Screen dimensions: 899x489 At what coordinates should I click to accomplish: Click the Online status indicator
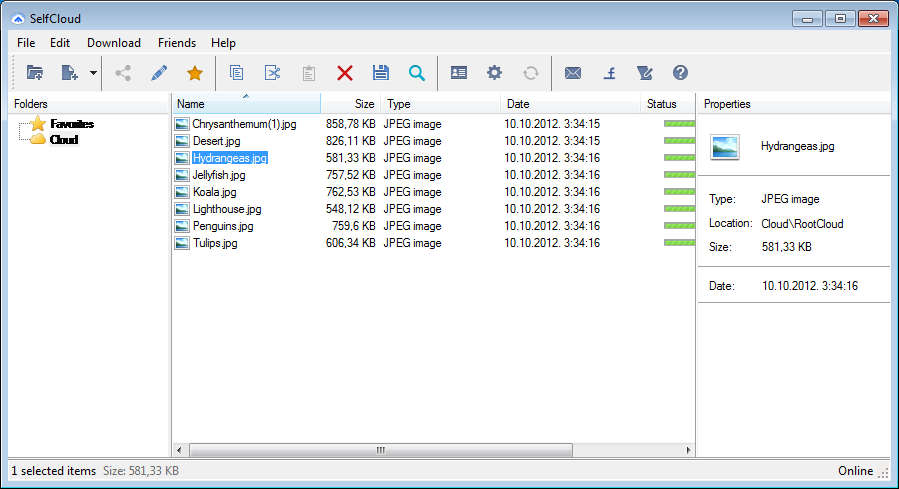855,471
